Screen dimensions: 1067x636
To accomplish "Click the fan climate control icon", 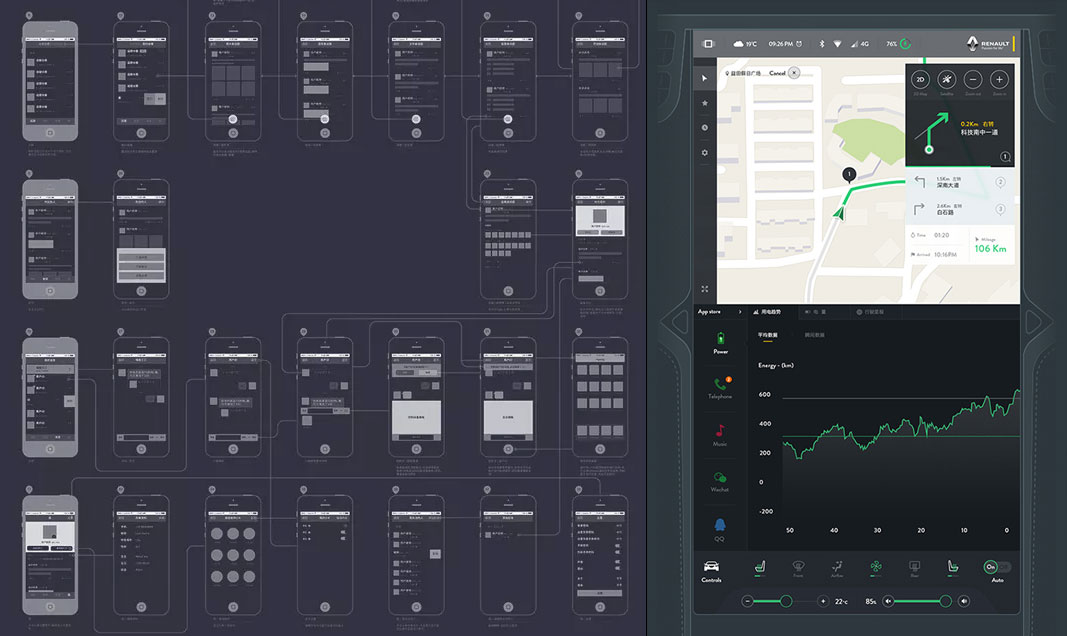I will (876, 567).
